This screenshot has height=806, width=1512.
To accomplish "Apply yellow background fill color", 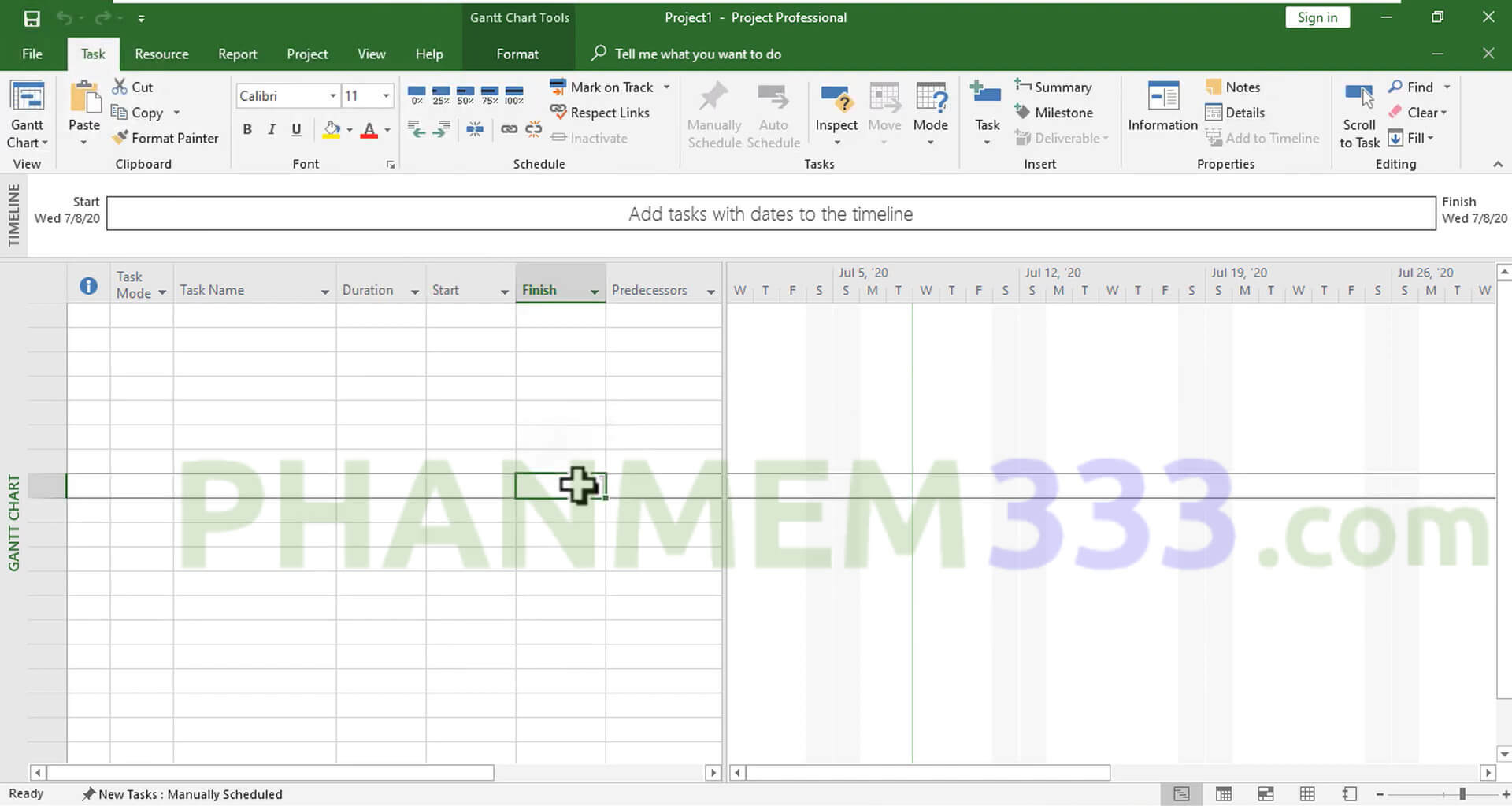I will click(x=332, y=129).
